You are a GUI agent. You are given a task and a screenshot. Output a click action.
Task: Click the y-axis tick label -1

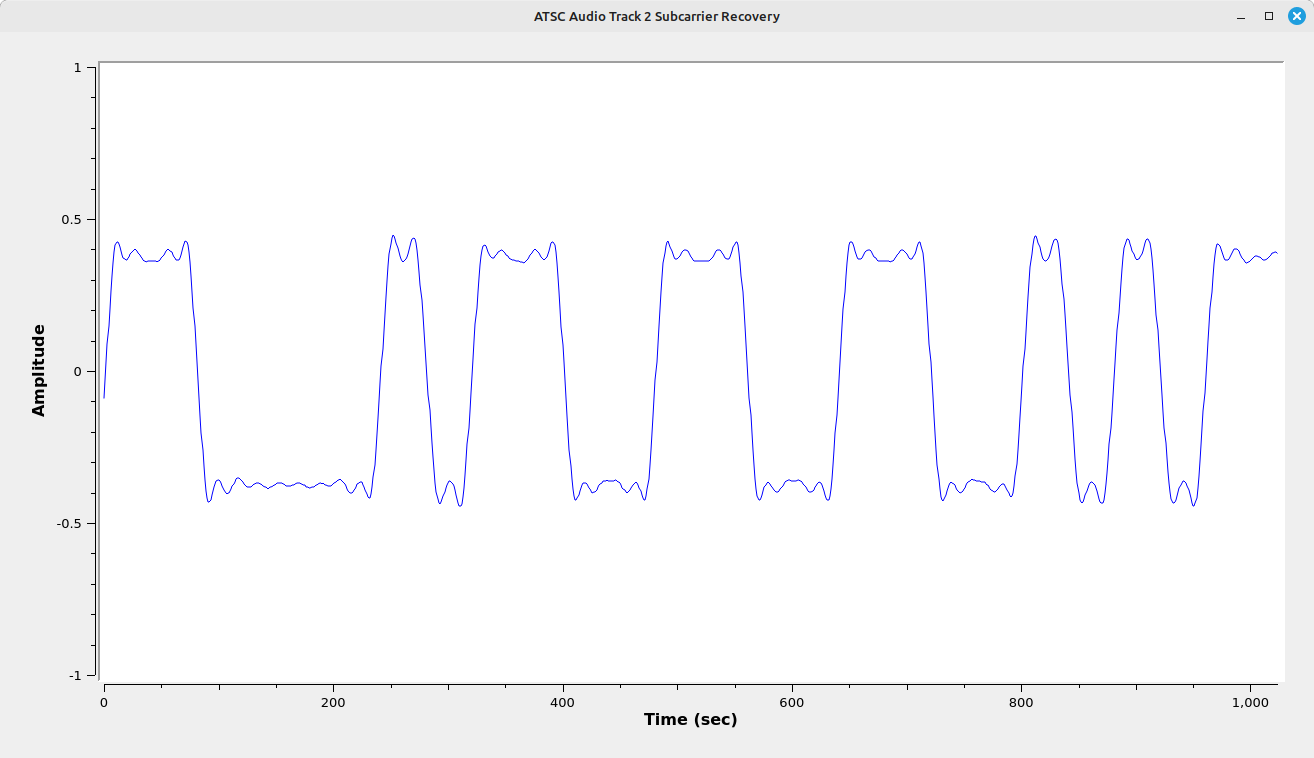point(76,676)
